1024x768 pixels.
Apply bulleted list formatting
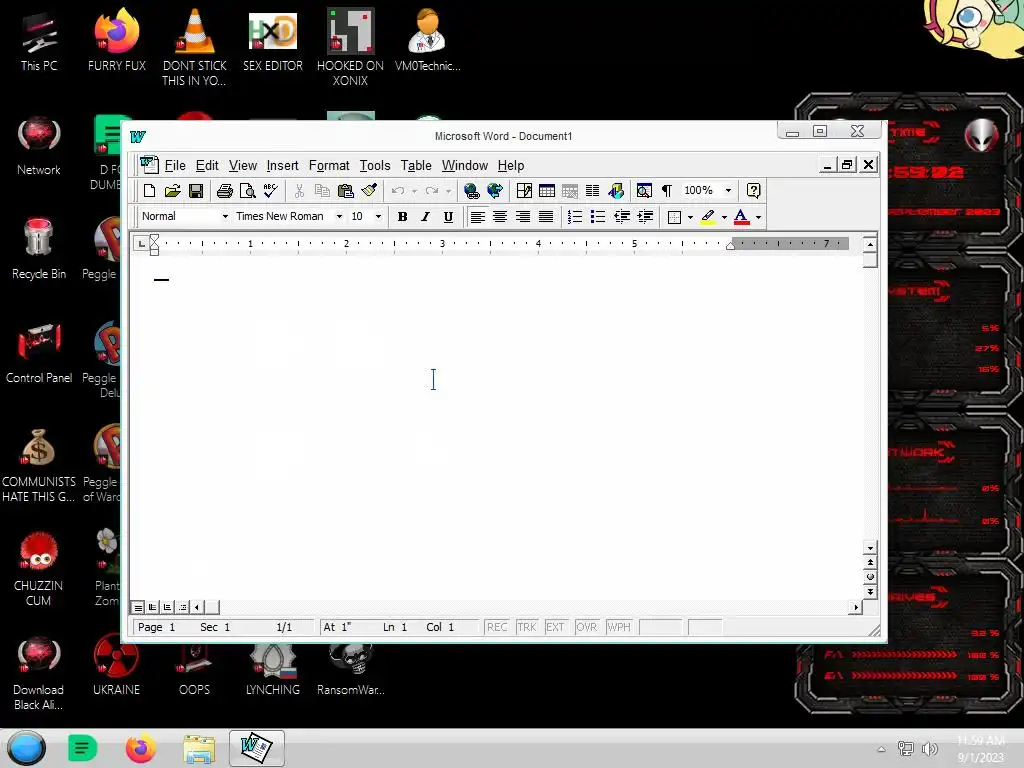point(598,217)
